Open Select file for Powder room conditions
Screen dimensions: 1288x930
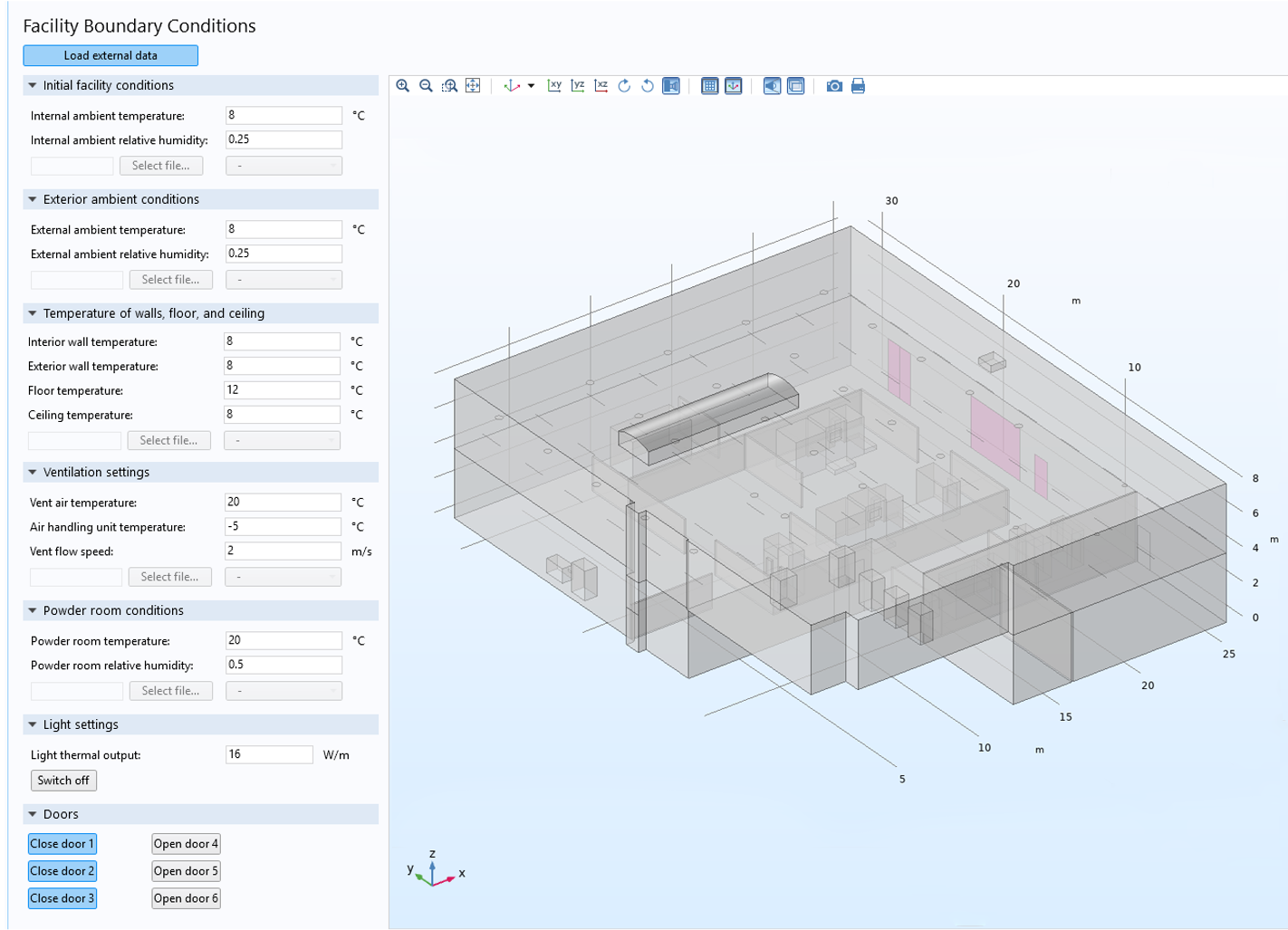170,690
